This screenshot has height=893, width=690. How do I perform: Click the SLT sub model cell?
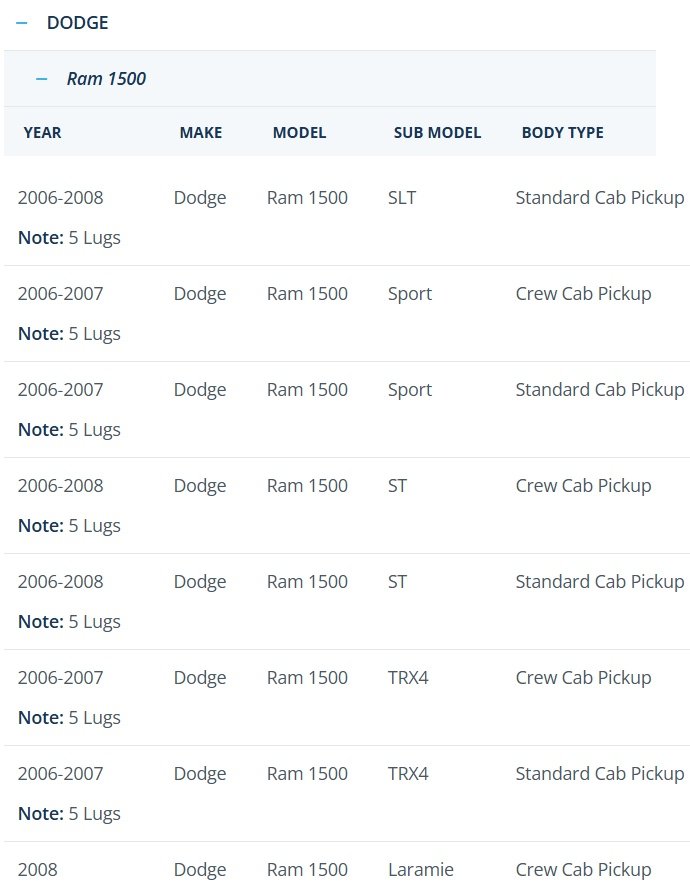402,198
